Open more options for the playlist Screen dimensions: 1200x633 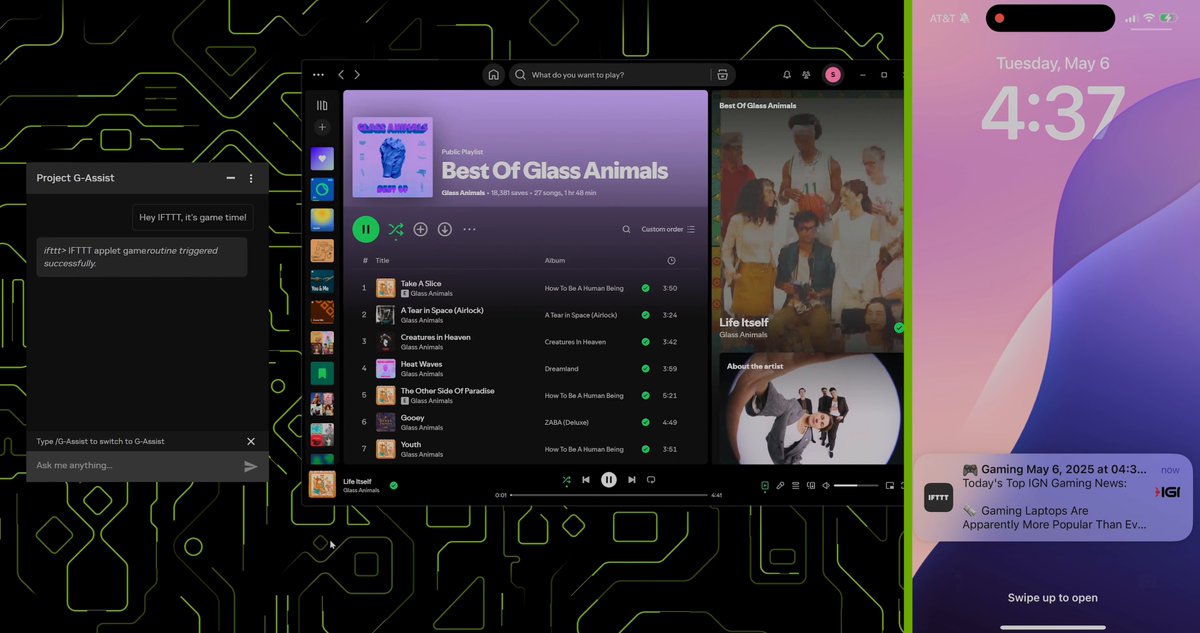469,229
